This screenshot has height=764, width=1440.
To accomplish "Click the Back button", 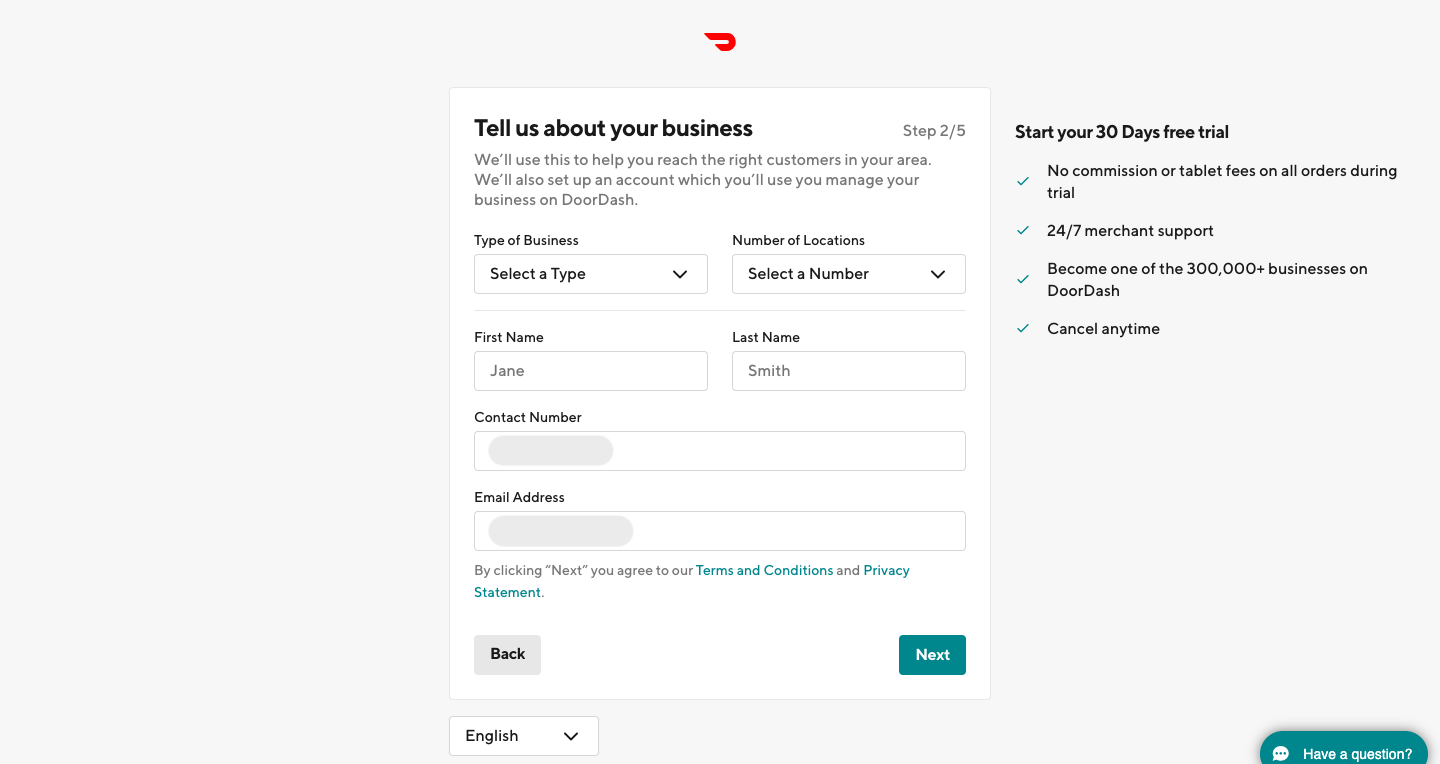I will click(507, 654).
